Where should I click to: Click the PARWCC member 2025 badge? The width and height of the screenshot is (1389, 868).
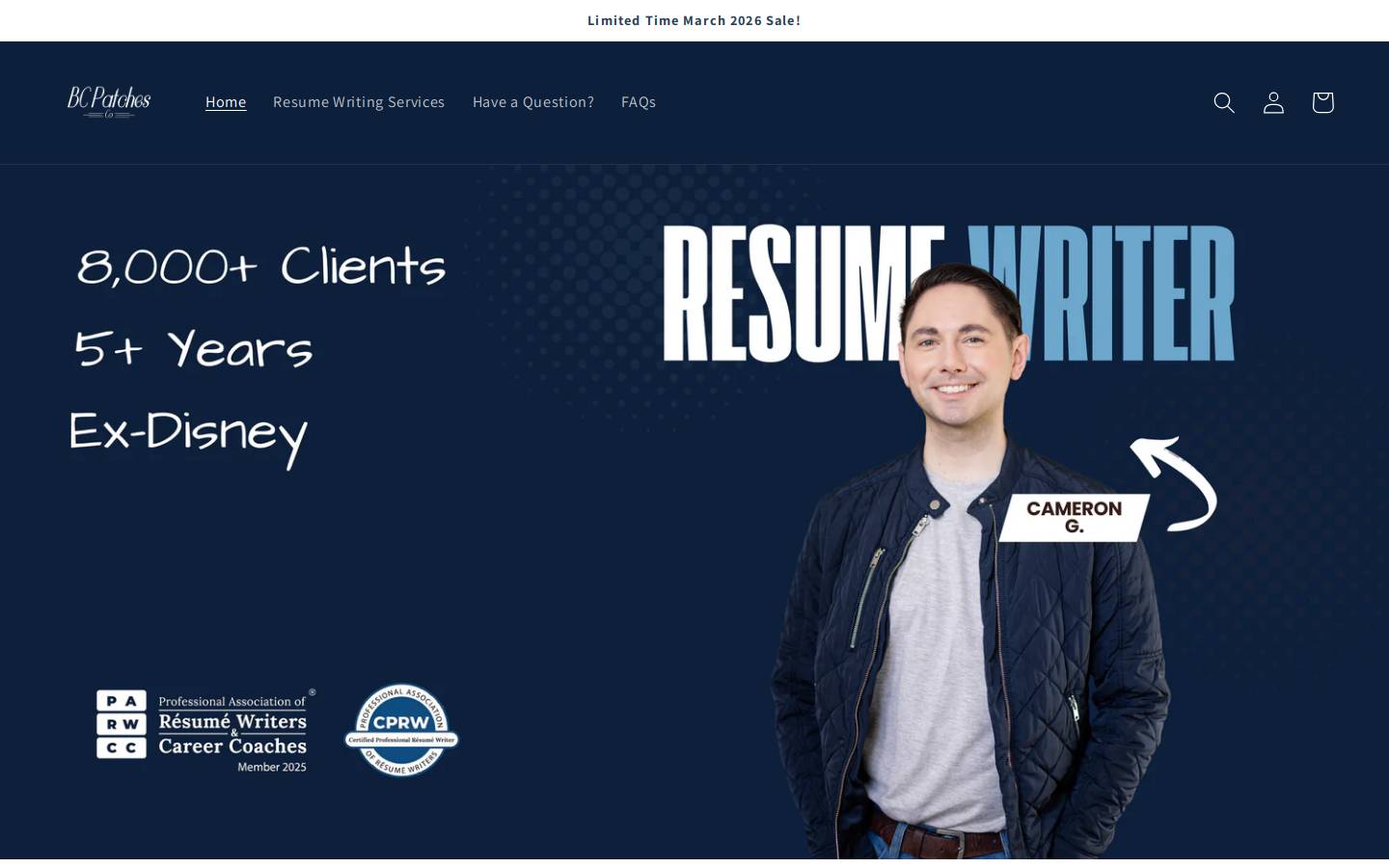point(205,730)
